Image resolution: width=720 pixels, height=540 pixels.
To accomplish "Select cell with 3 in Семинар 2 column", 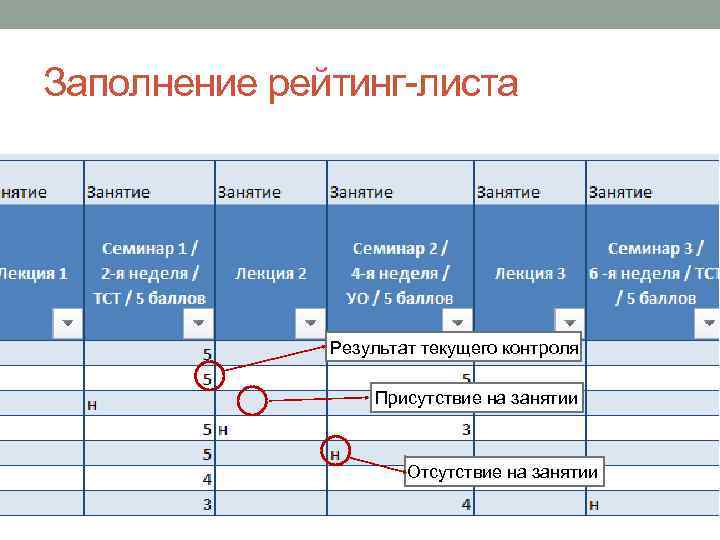I will (400, 429).
